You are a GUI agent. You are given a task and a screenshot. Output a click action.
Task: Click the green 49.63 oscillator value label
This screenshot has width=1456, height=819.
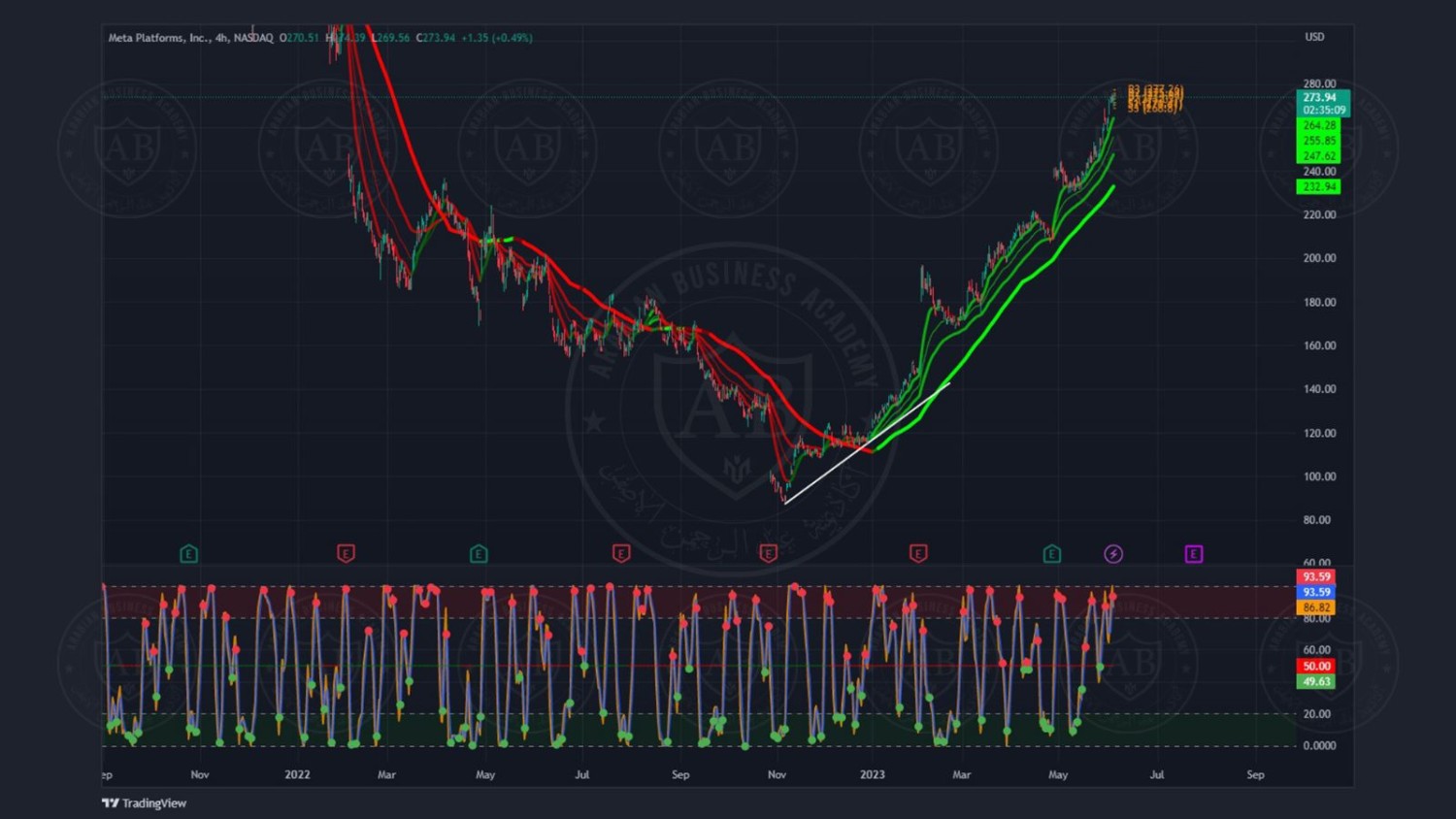point(1316,682)
